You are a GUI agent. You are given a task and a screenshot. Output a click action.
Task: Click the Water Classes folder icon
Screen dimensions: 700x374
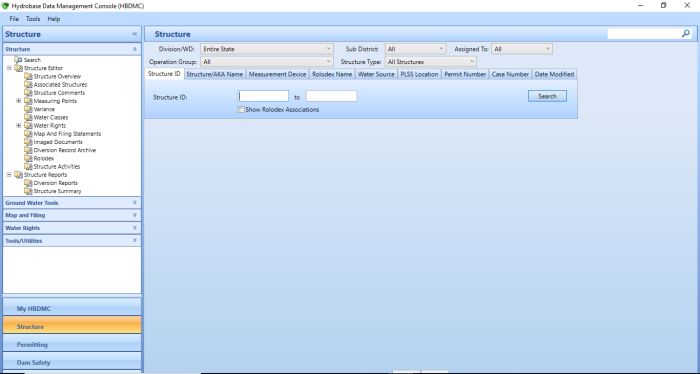[28, 117]
